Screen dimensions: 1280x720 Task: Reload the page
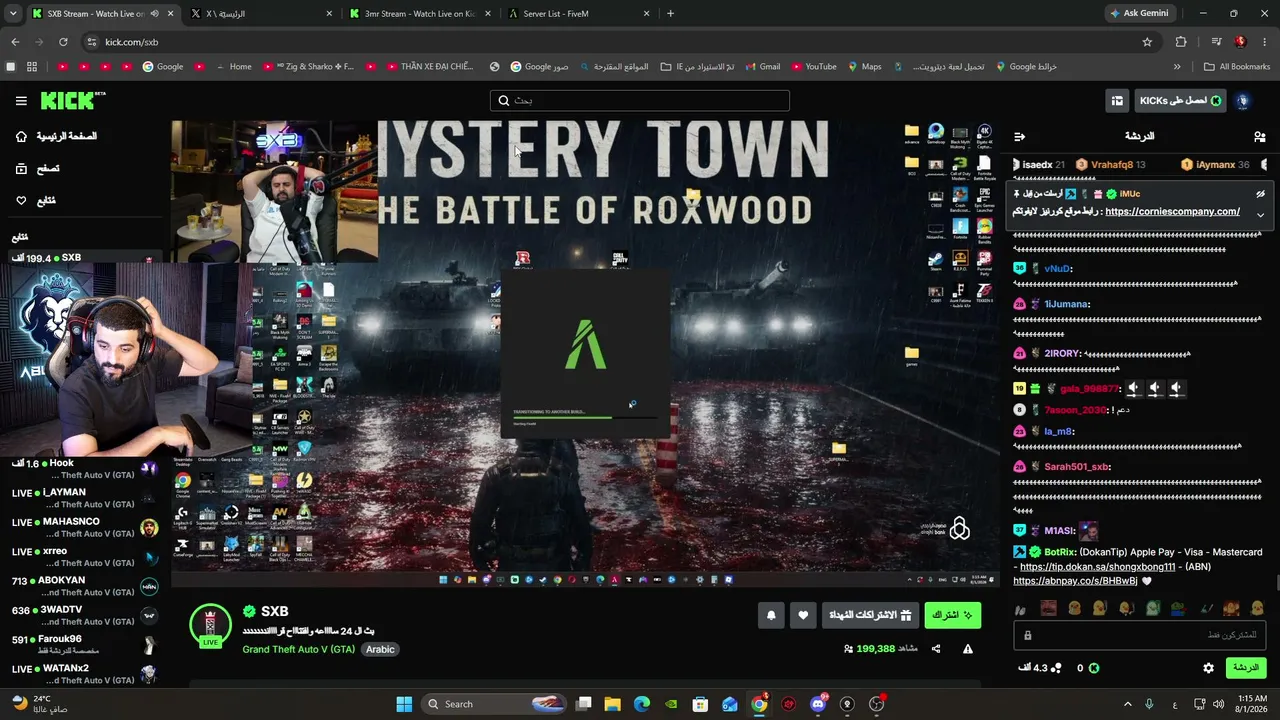(x=63, y=42)
